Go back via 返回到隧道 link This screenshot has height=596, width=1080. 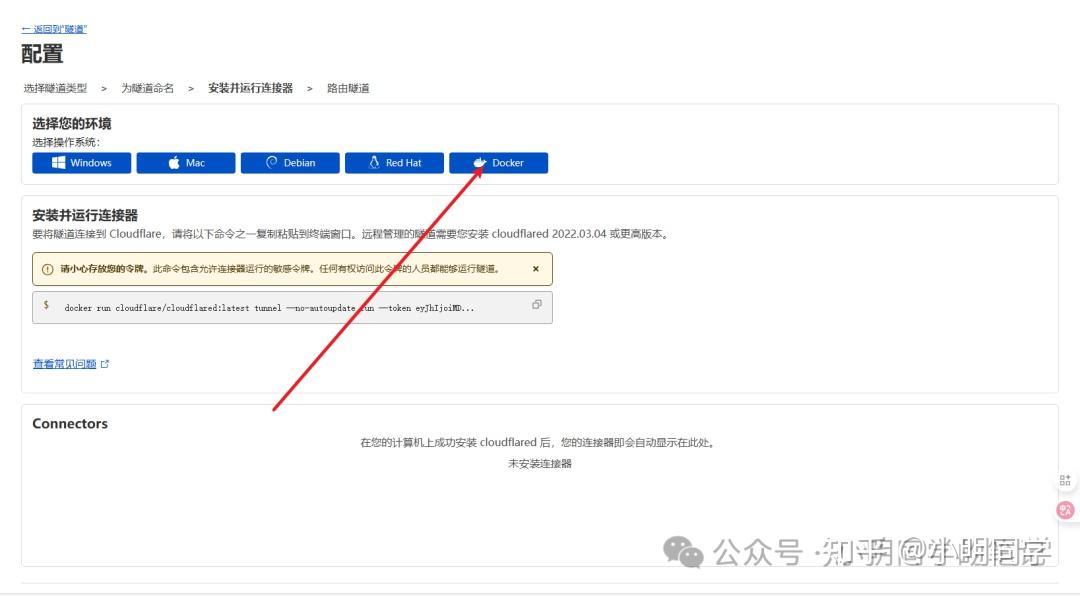[x=54, y=29]
